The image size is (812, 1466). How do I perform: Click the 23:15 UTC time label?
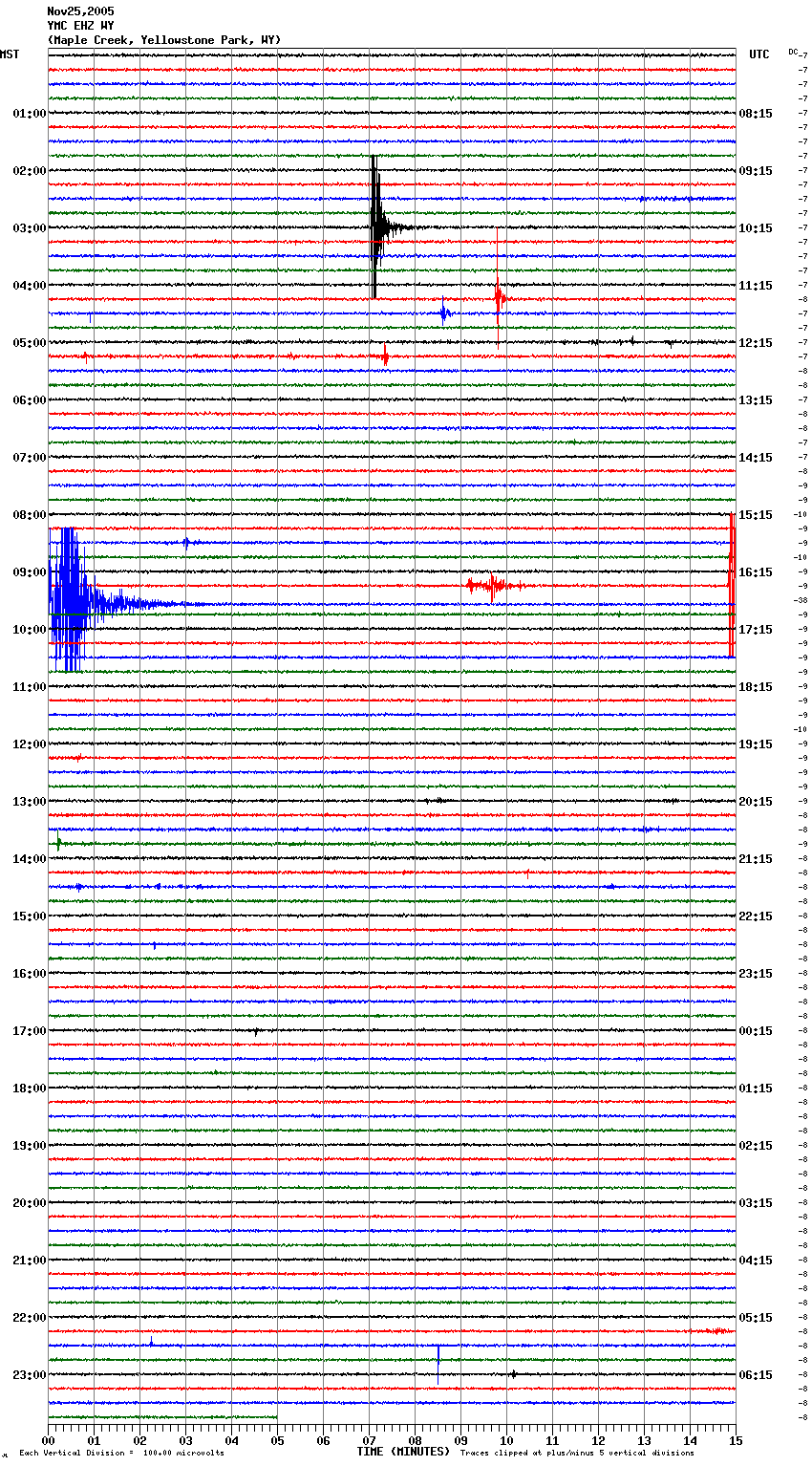[756, 974]
